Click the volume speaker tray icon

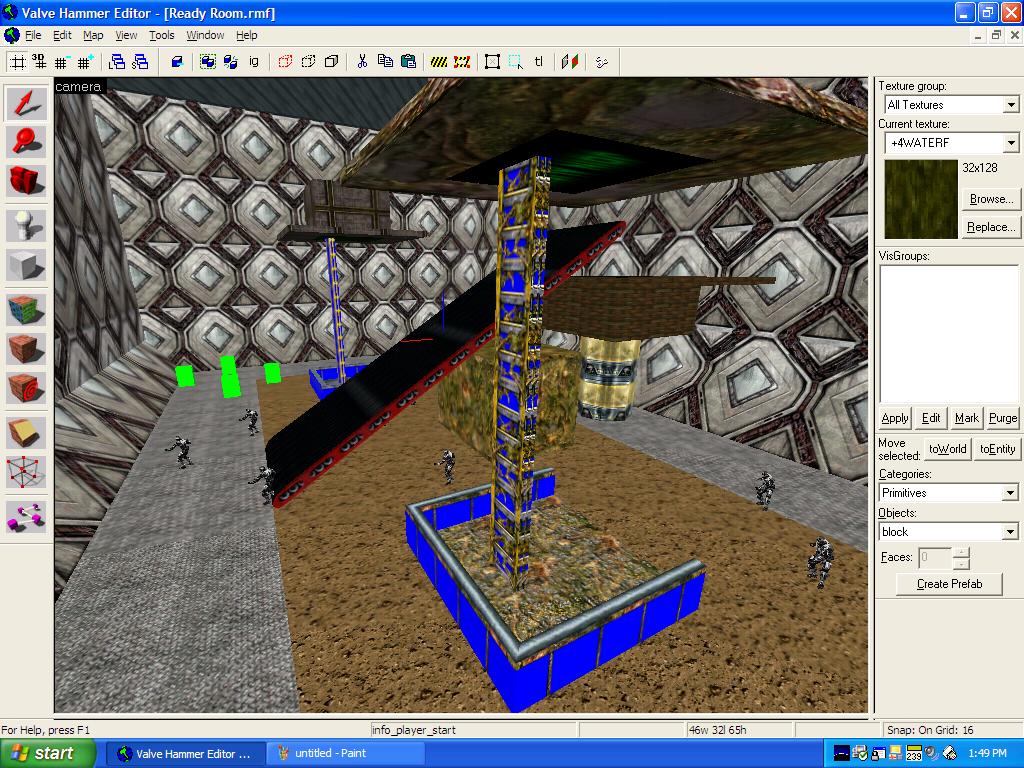[931, 754]
